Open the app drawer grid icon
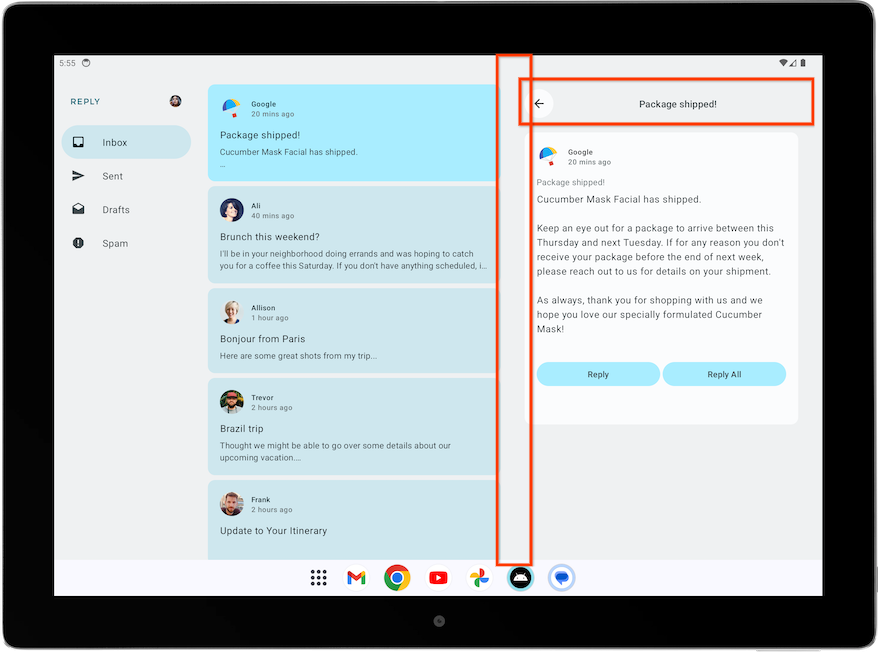The width and height of the screenshot is (878, 652). click(x=319, y=577)
